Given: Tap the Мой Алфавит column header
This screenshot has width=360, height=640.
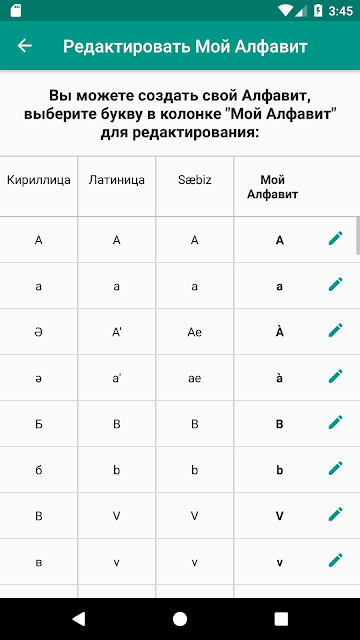Looking at the screenshot, I should pos(273,187).
